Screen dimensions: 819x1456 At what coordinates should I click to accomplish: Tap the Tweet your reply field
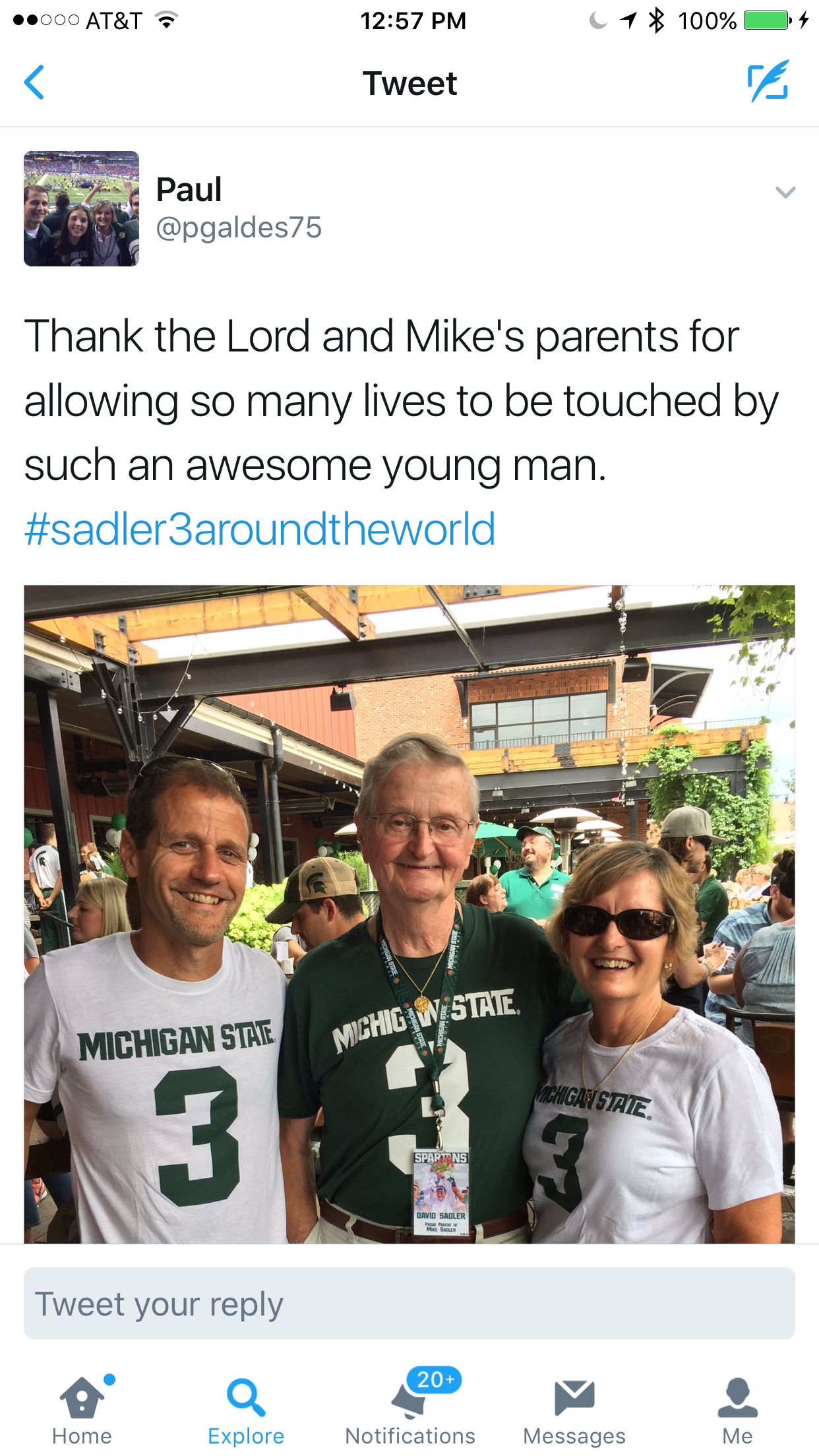[x=409, y=1304]
